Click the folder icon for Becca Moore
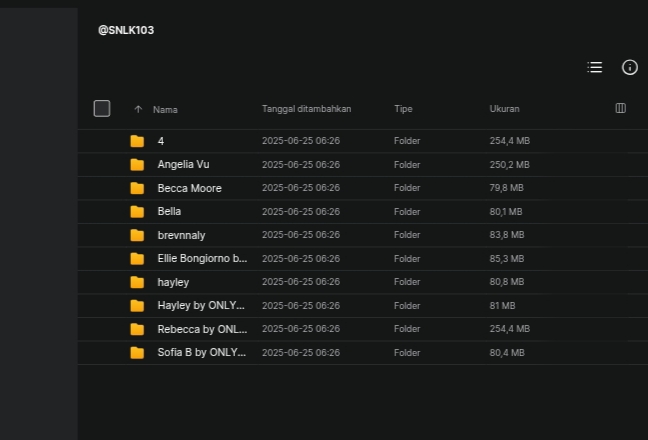Image resolution: width=648 pixels, height=440 pixels. 137,188
